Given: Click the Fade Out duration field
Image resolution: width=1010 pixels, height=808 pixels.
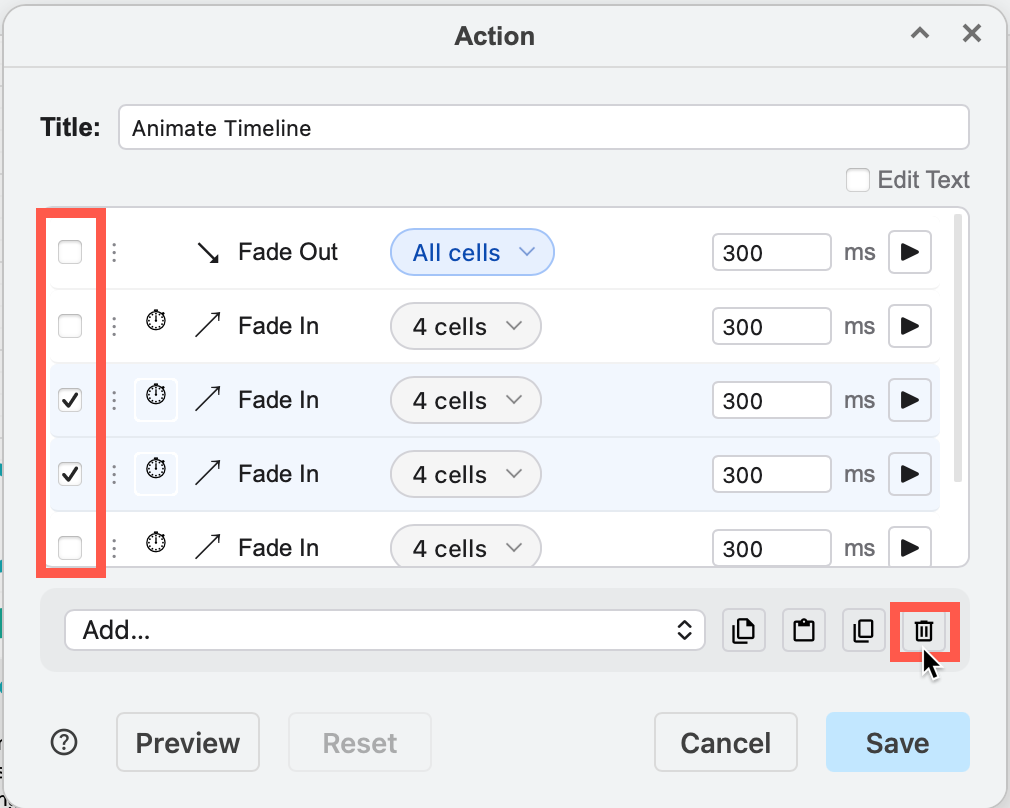Looking at the screenshot, I should (772, 252).
